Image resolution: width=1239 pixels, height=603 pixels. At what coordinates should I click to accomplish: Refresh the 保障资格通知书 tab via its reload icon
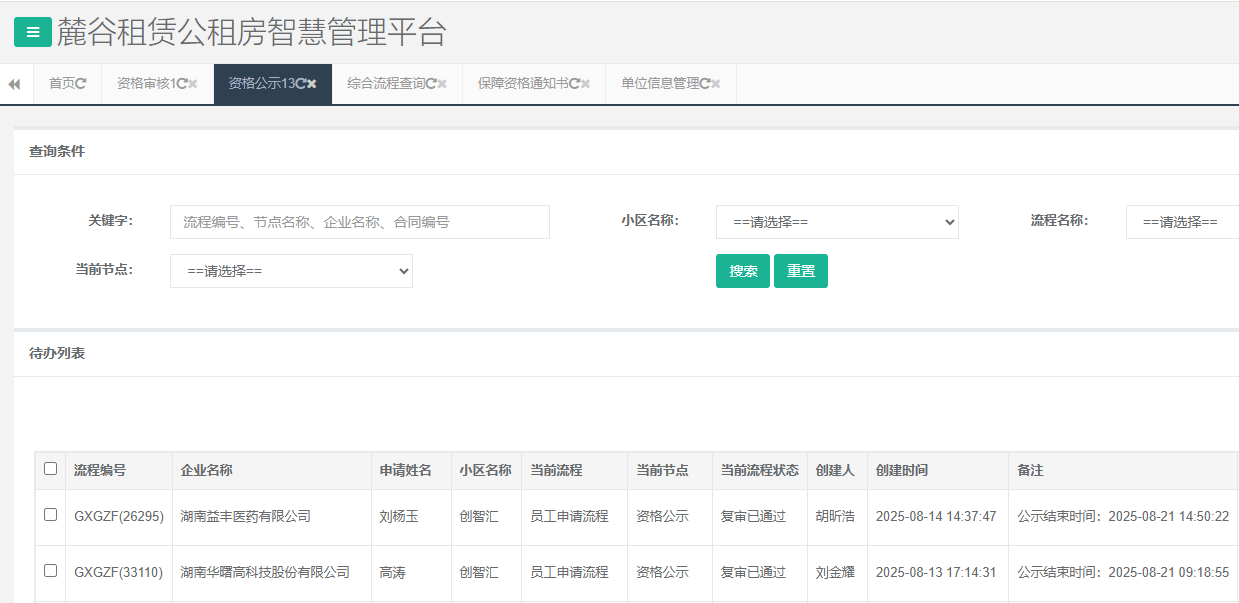pyautogui.click(x=574, y=84)
